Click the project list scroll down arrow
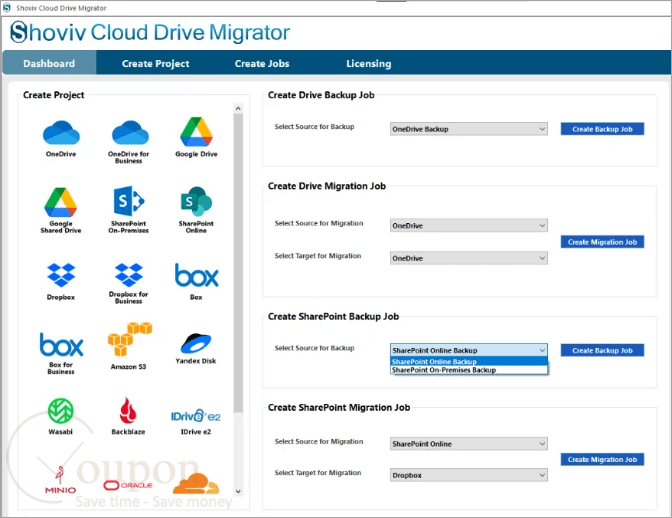The width and height of the screenshot is (672, 518). (238, 491)
